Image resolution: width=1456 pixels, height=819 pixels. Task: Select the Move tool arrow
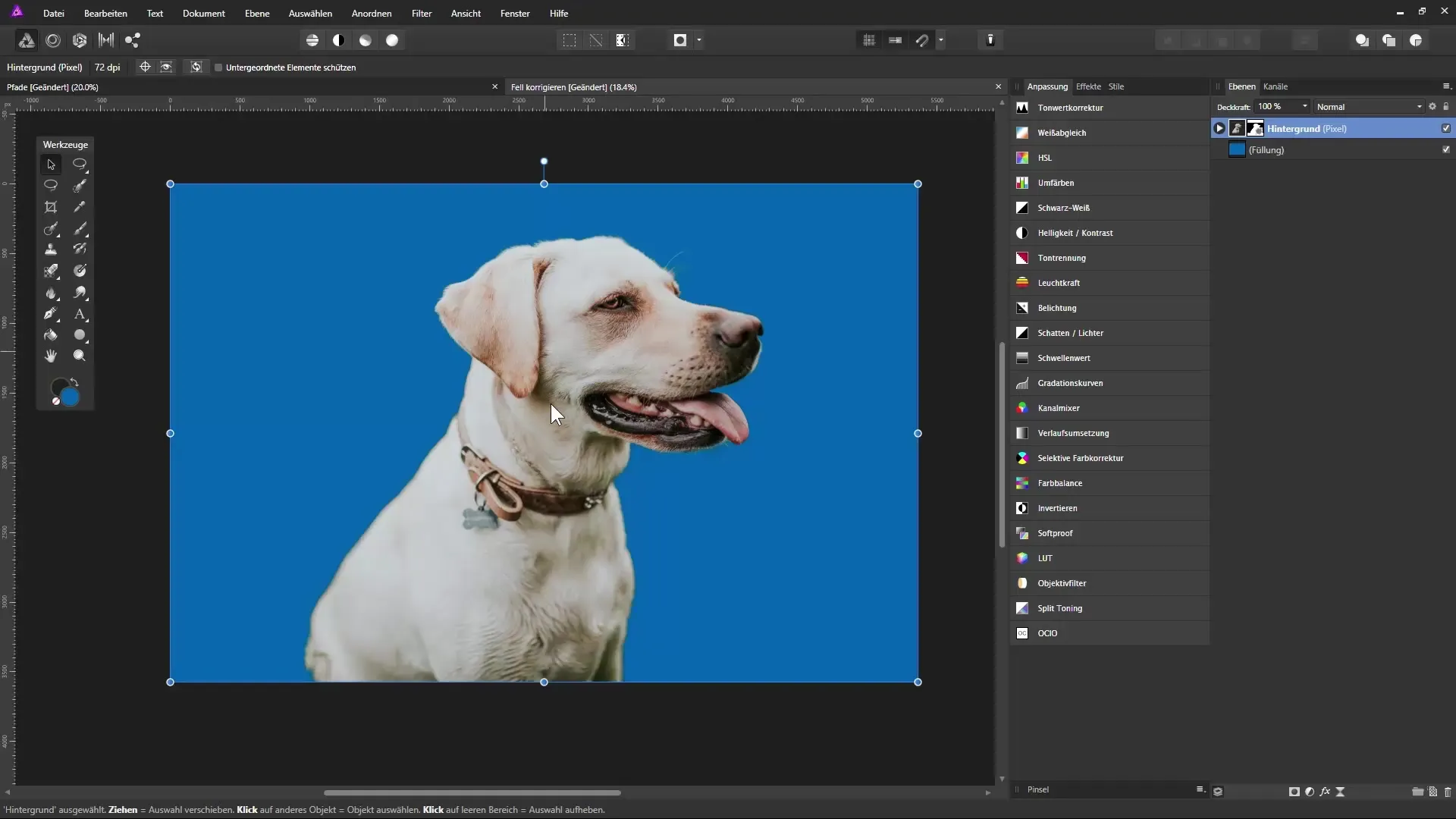click(51, 164)
